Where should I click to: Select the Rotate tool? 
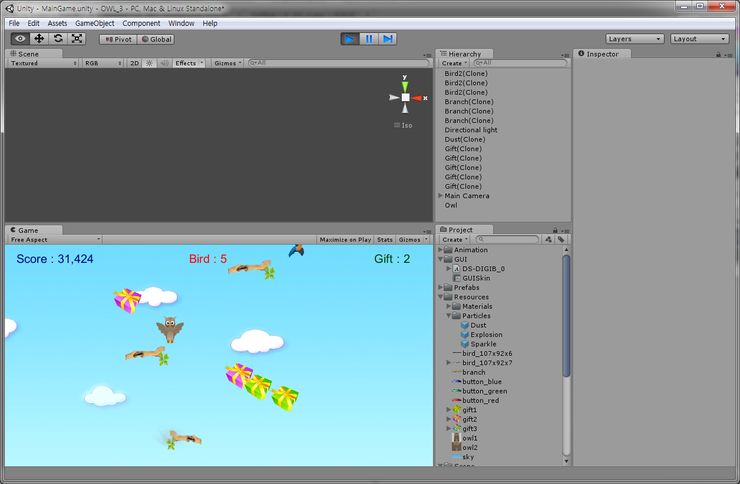[x=58, y=39]
